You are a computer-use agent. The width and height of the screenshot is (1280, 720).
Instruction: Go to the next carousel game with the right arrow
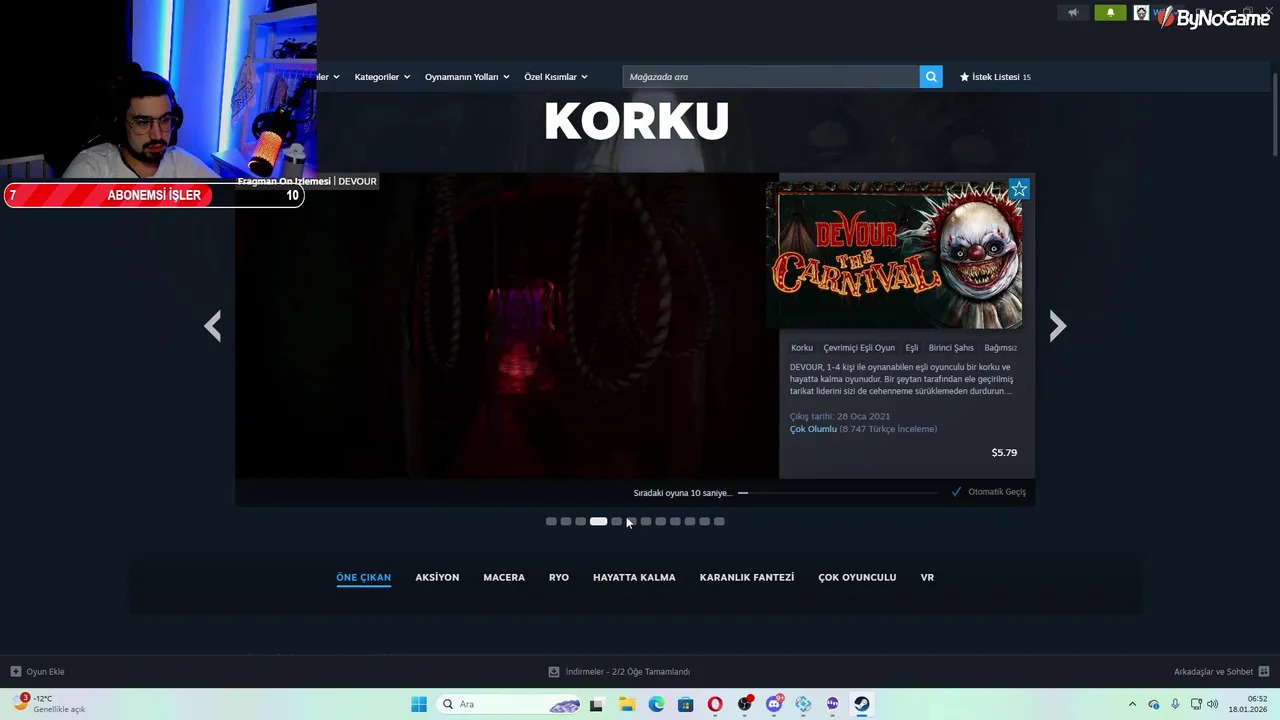click(1057, 326)
